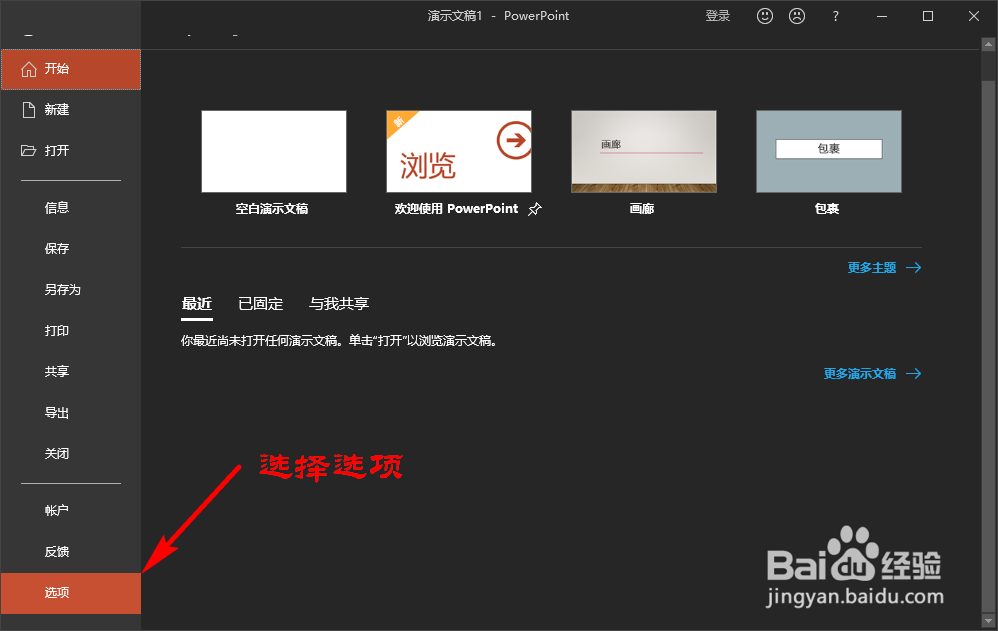998x631 pixels.
Task: Click the scrollbar down arrow
Action: 988,620
